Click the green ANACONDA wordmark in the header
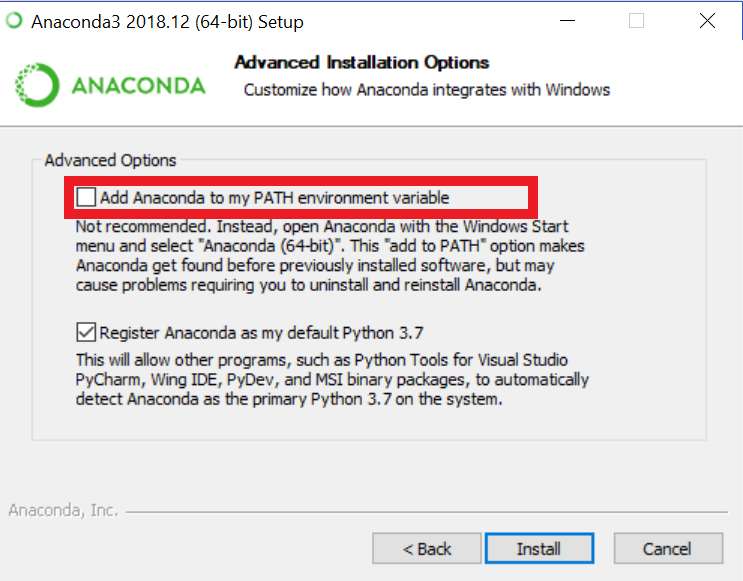This screenshot has height=581, width=743. [138, 86]
